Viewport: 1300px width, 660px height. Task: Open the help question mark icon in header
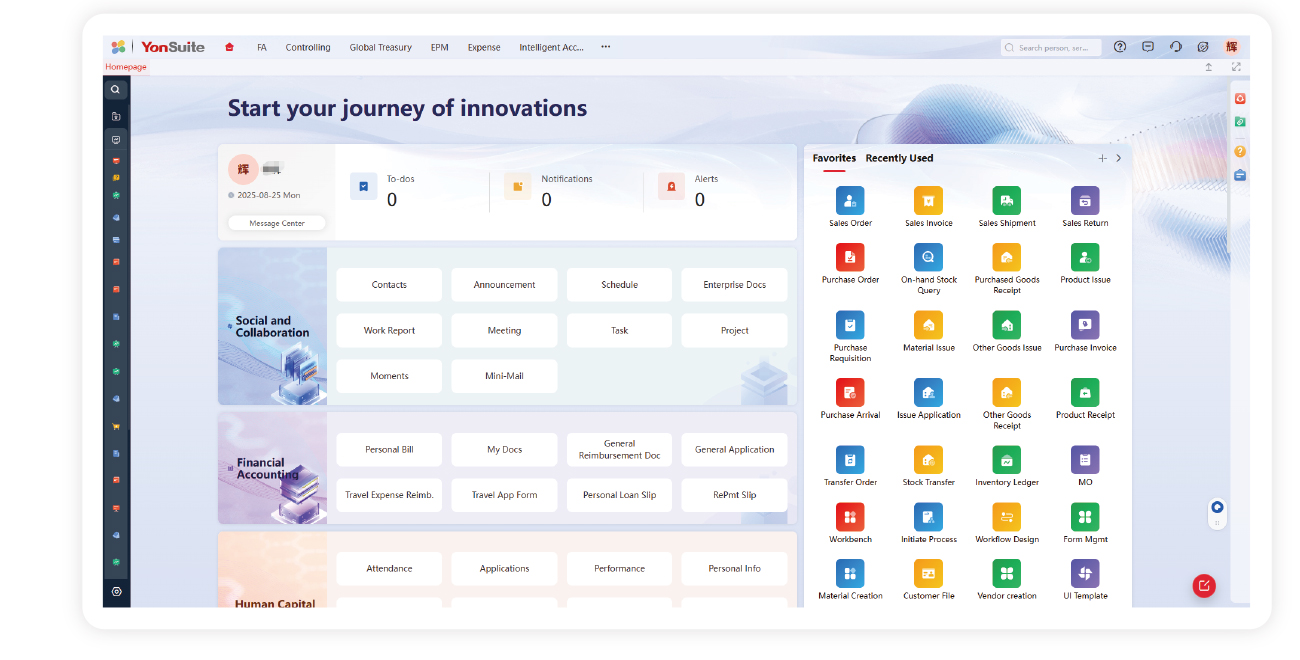click(1120, 47)
